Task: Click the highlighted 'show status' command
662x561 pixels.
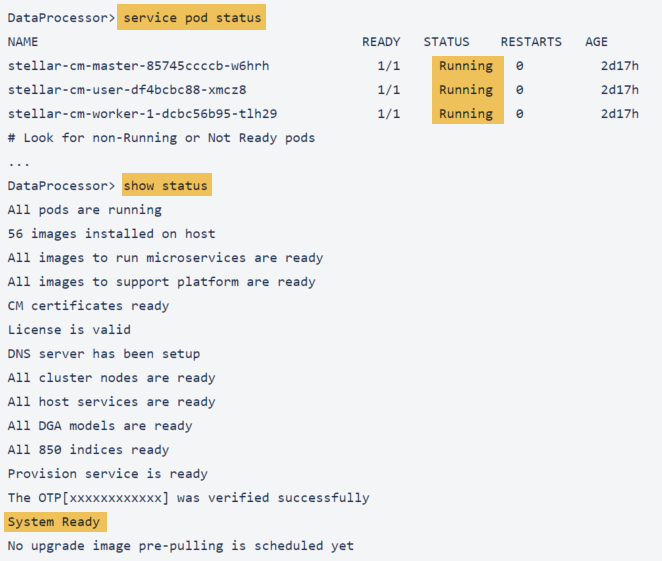Action: coord(165,186)
